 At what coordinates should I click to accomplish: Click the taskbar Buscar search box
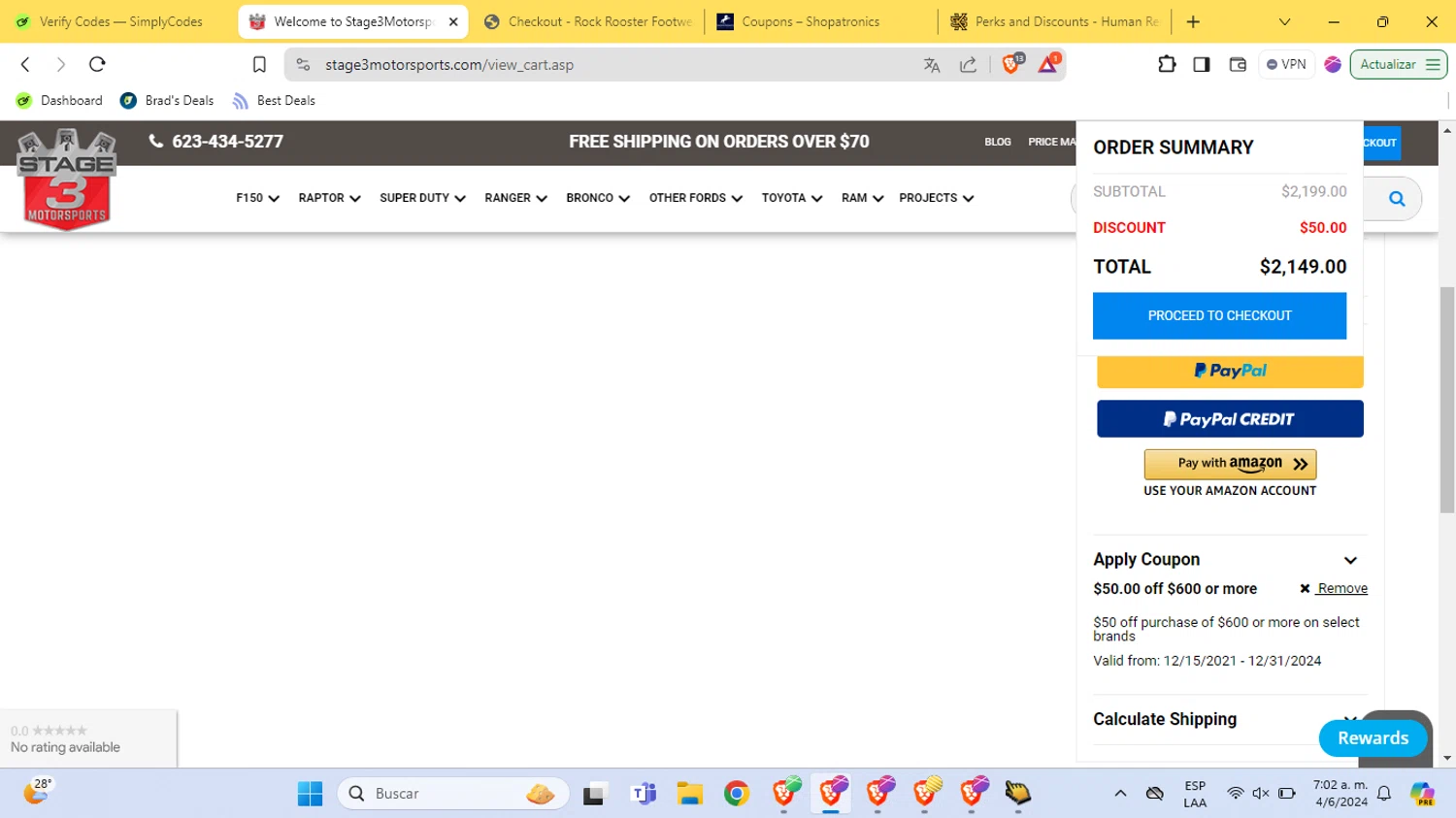(x=453, y=794)
